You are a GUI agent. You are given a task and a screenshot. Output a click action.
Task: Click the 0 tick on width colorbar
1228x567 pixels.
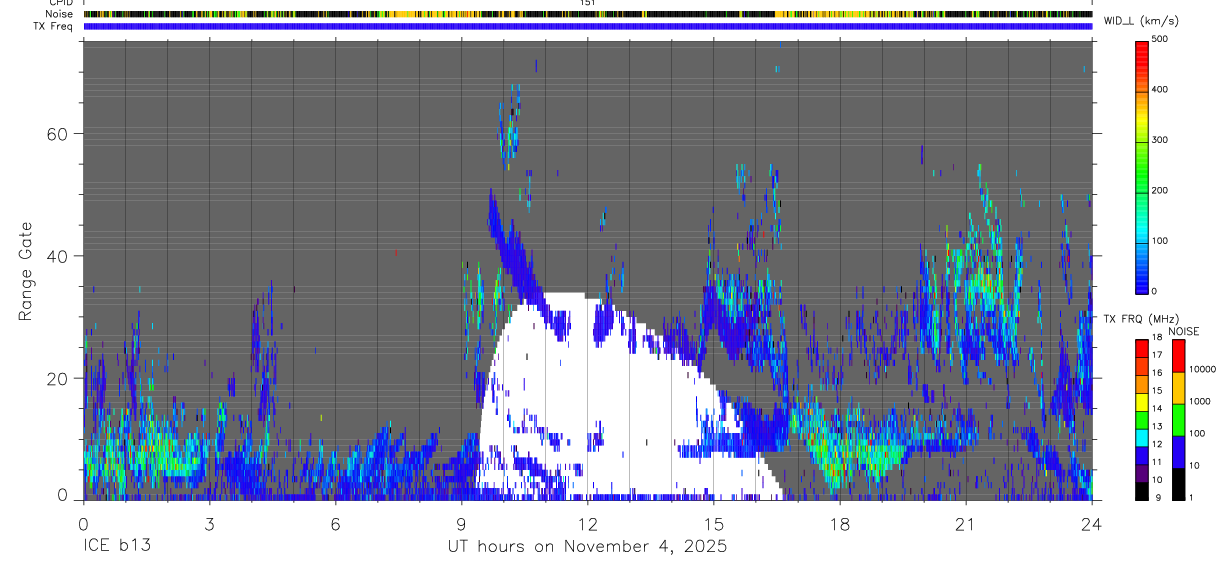point(1155,291)
